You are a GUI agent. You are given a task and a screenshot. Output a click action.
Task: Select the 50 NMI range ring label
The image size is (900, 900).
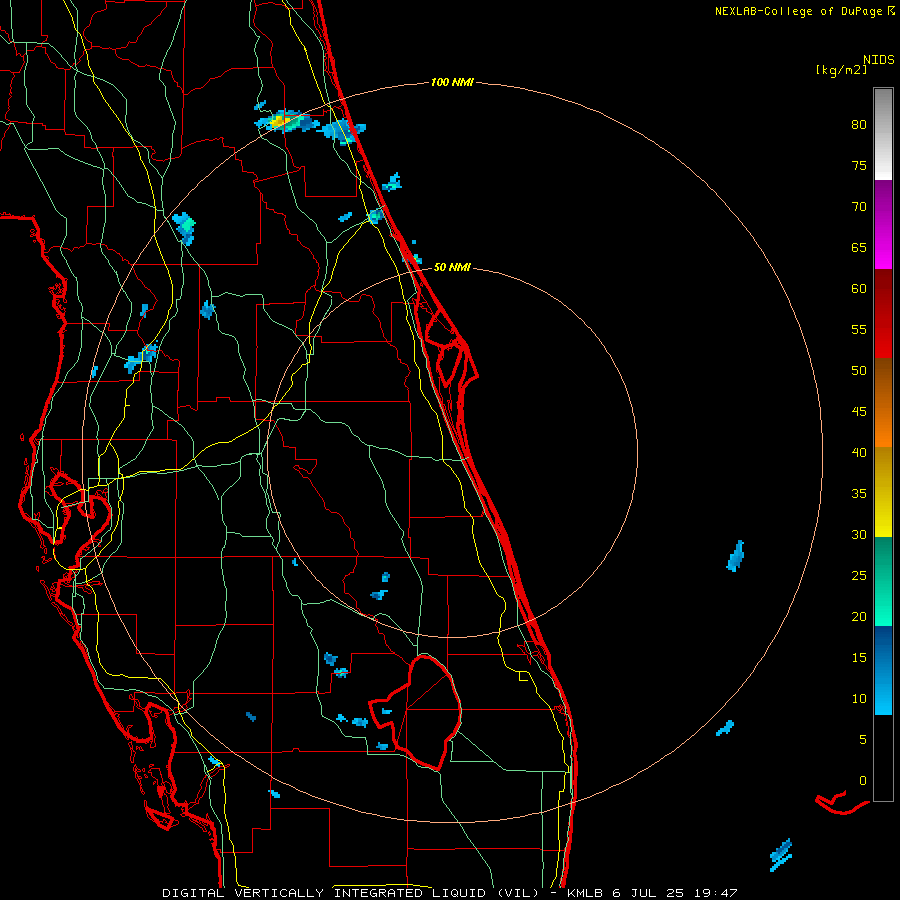coord(452,267)
